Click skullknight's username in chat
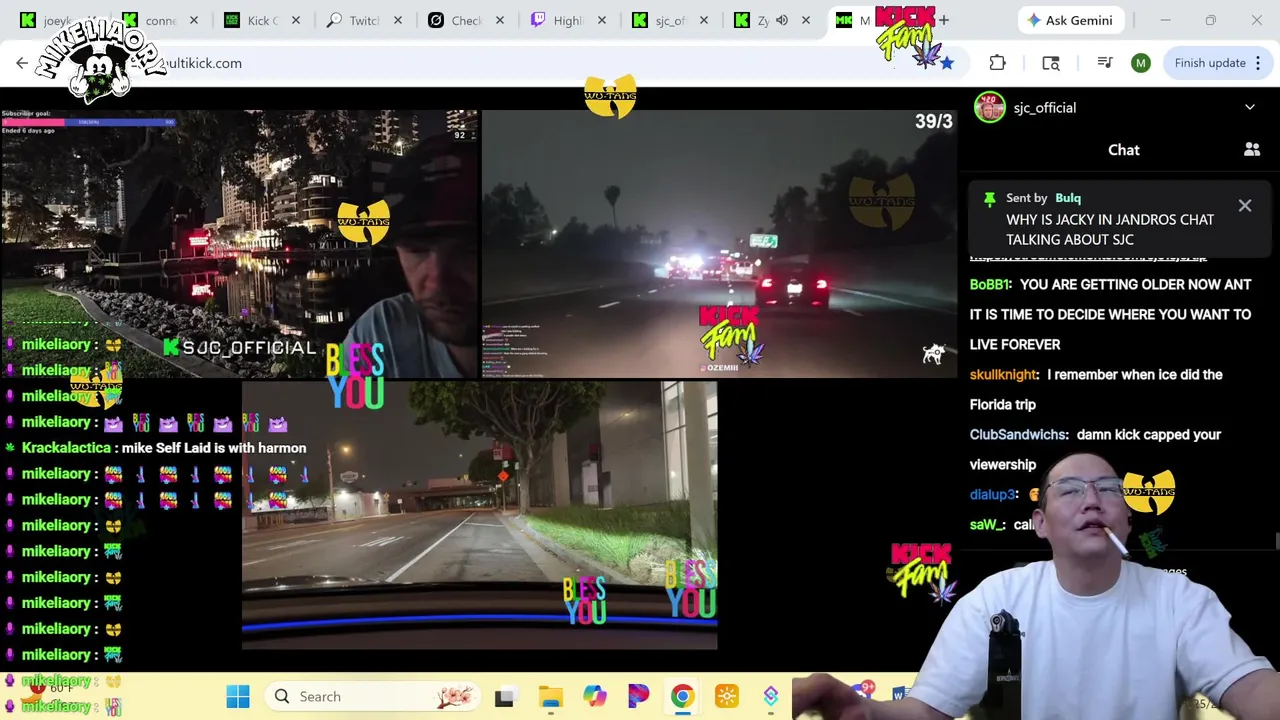Viewport: 1280px width, 720px height. coord(1003,374)
